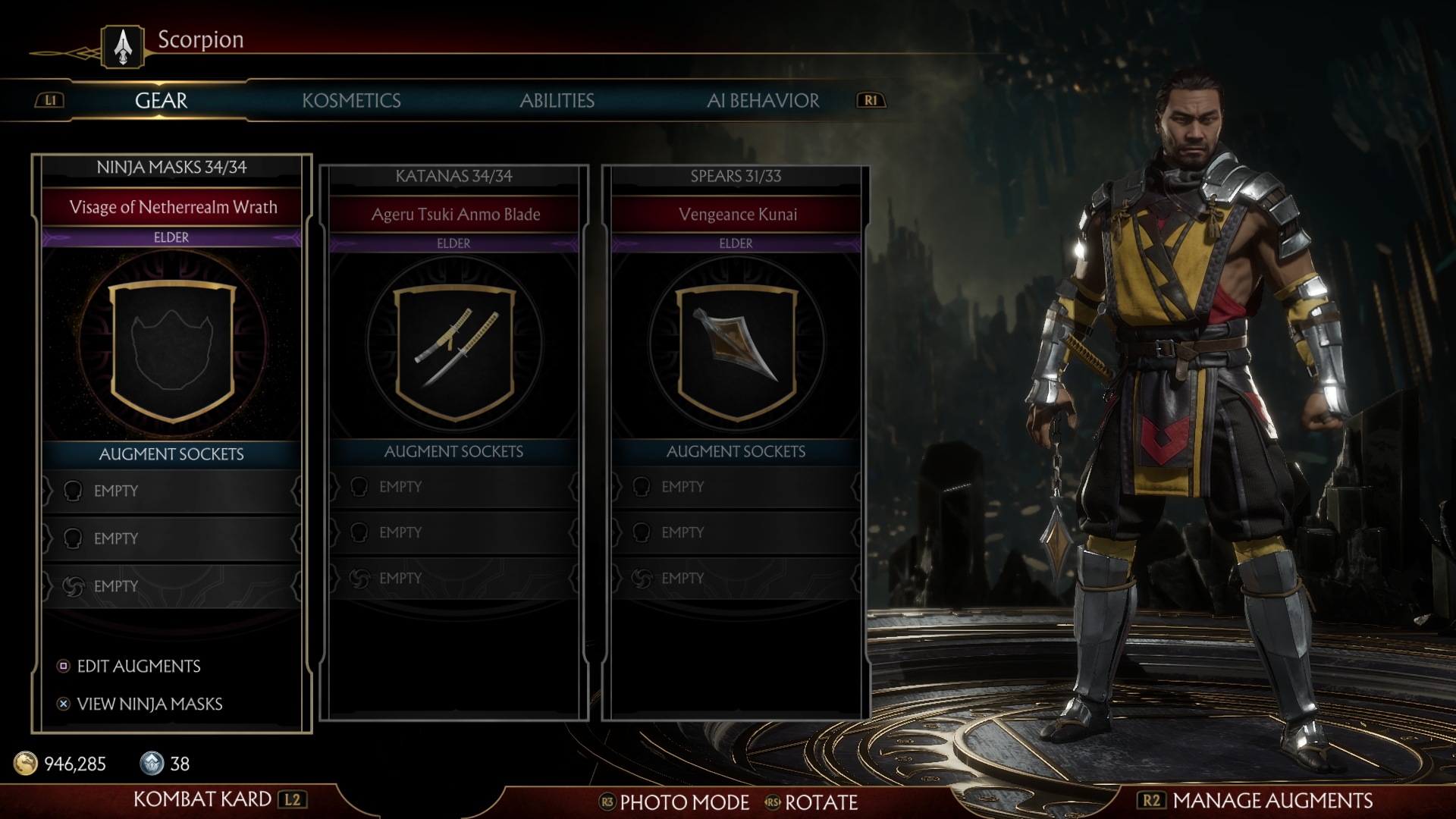Select second empty socket under Katanas

click(453, 532)
